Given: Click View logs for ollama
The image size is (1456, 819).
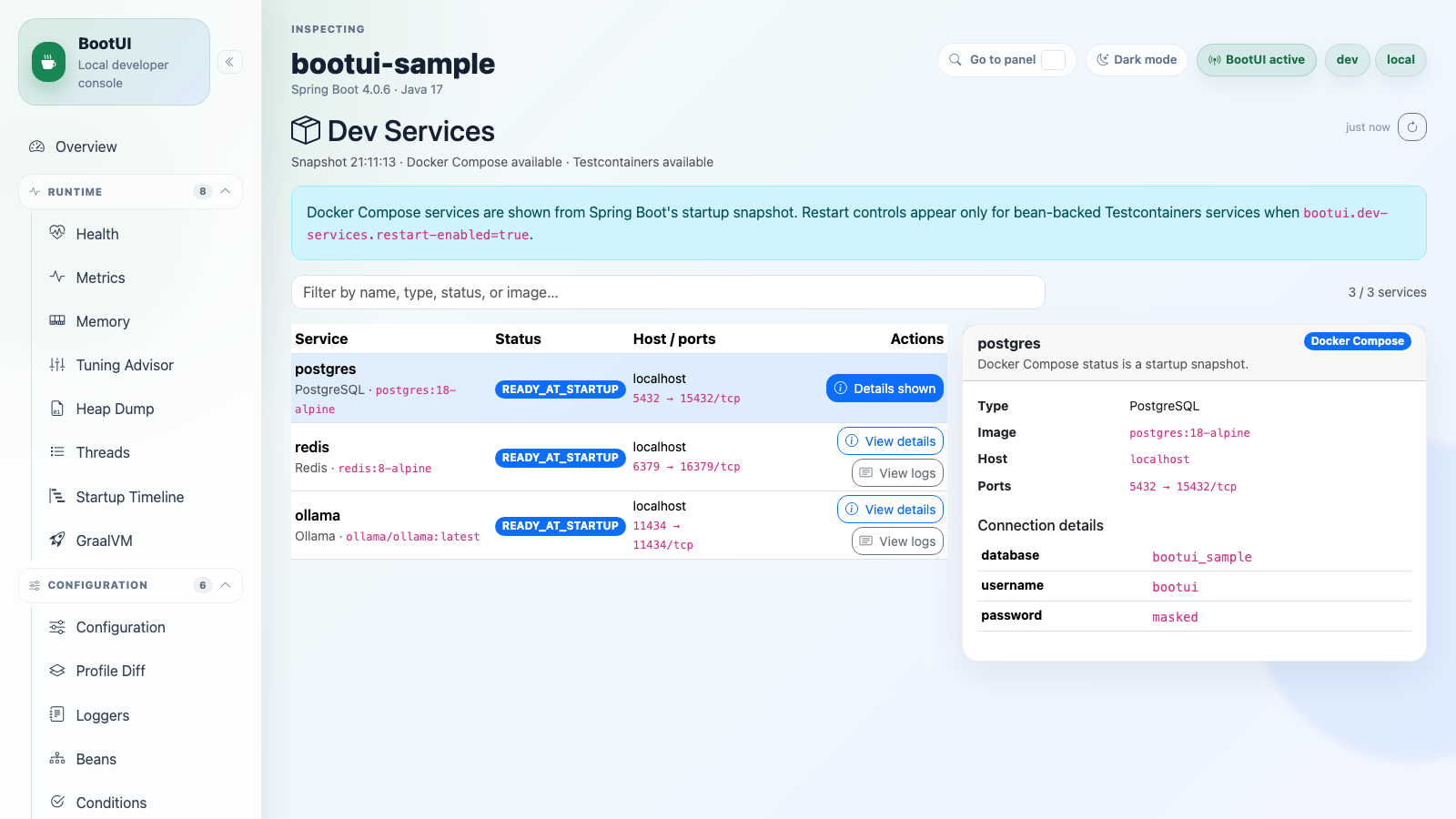Looking at the screenshot, I should click(897, 541).
